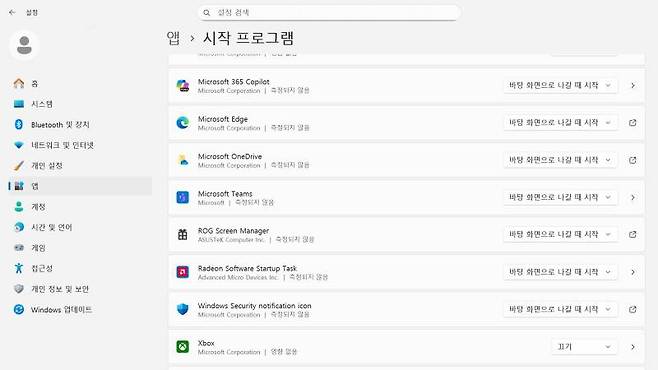658x370 pixels.
Task: Expand Radeon Software Startup Task chevron
Action: pyautogui.click(x=633, y=272)
